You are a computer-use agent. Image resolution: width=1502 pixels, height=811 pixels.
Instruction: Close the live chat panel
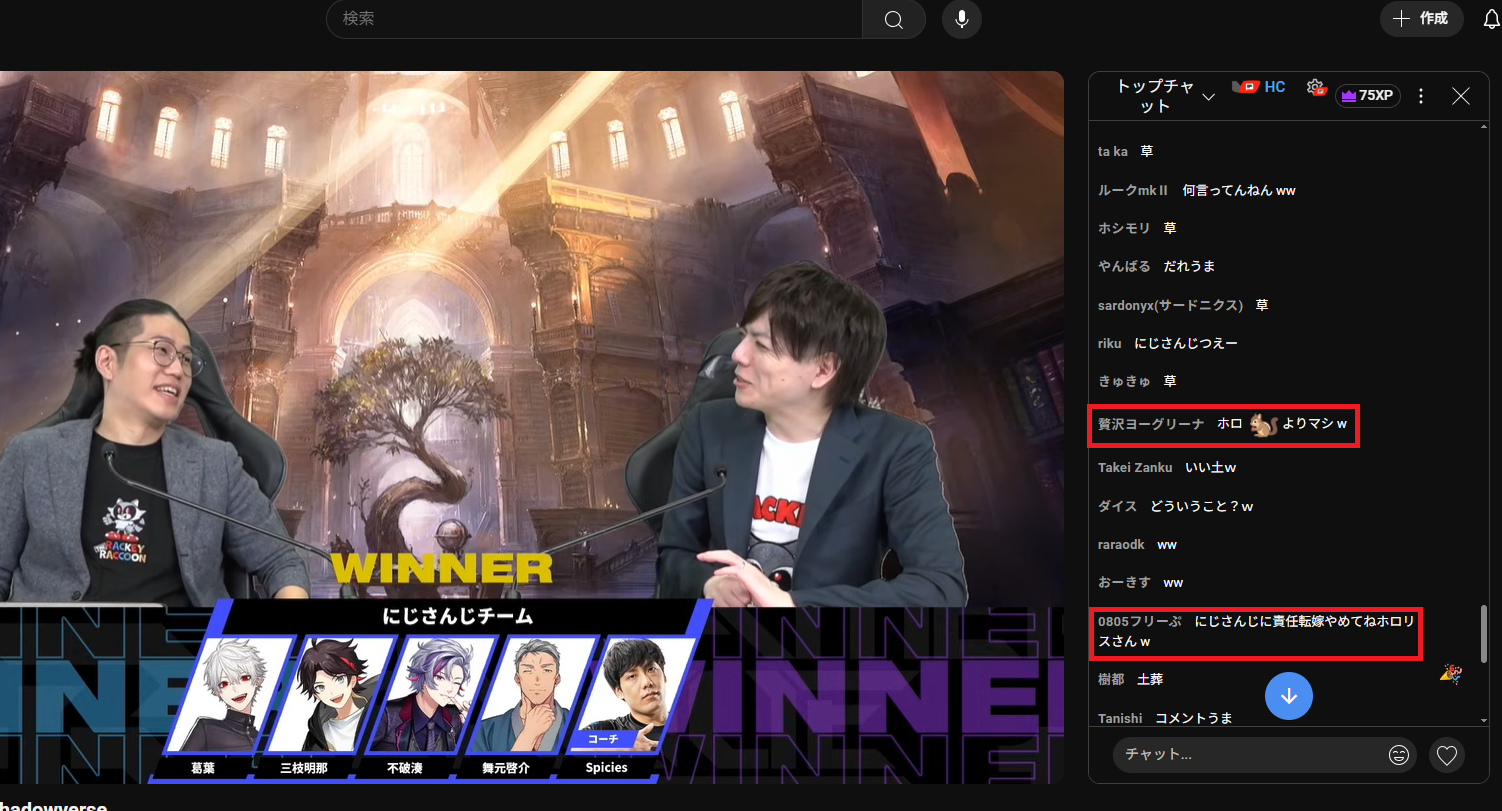pos(1461,96)
